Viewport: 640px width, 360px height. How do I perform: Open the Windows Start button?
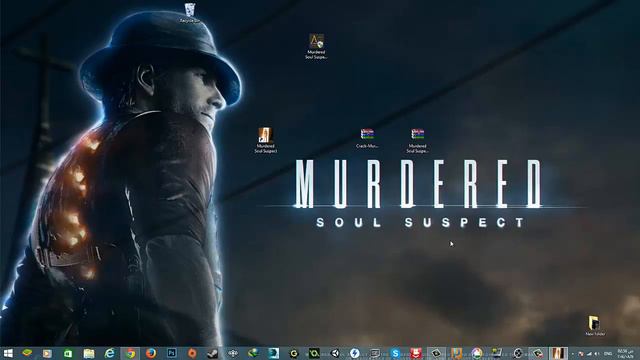click(x=8, y=353)
